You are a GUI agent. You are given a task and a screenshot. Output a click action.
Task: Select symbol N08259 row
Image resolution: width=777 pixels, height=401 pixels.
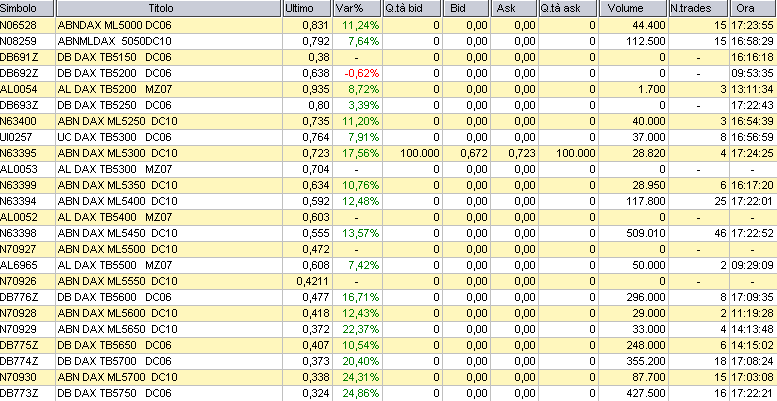coord(18,41)
